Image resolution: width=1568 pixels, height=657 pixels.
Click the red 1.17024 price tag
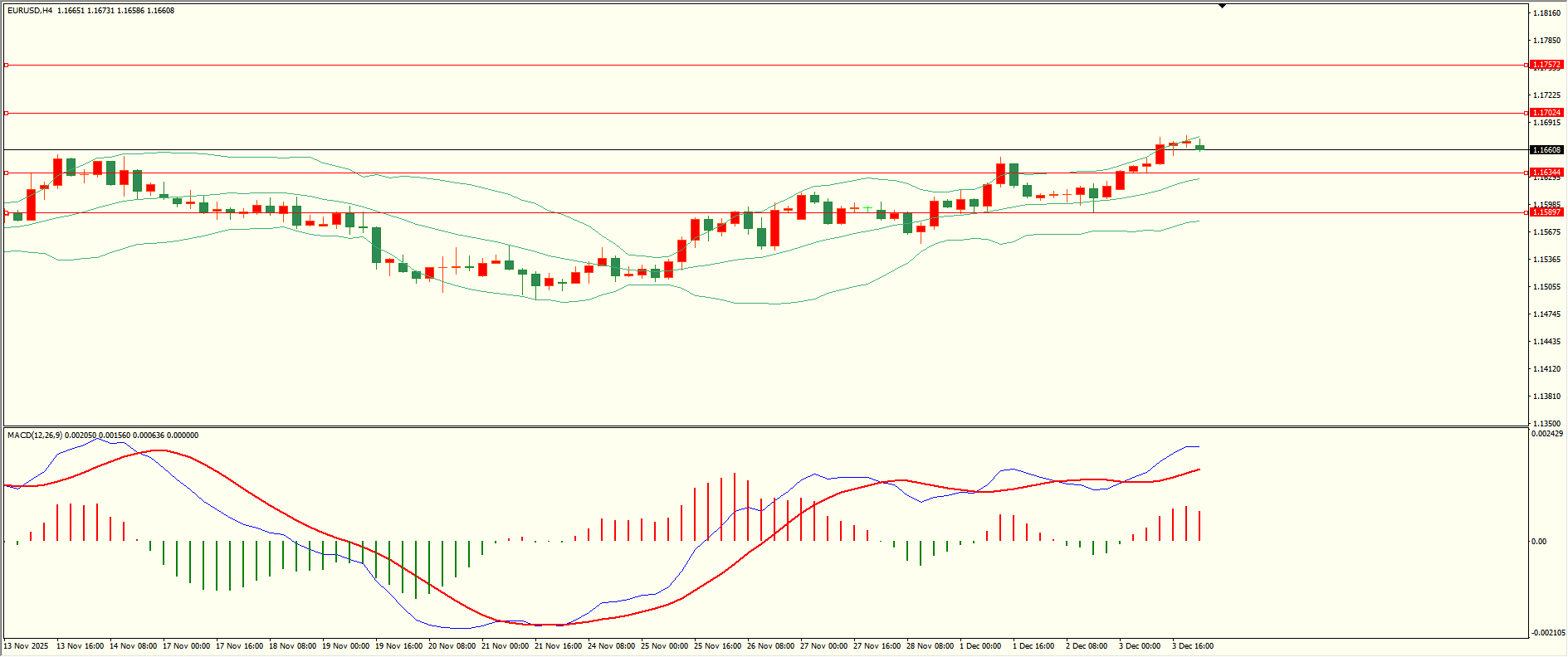(x=1546, y=113)
